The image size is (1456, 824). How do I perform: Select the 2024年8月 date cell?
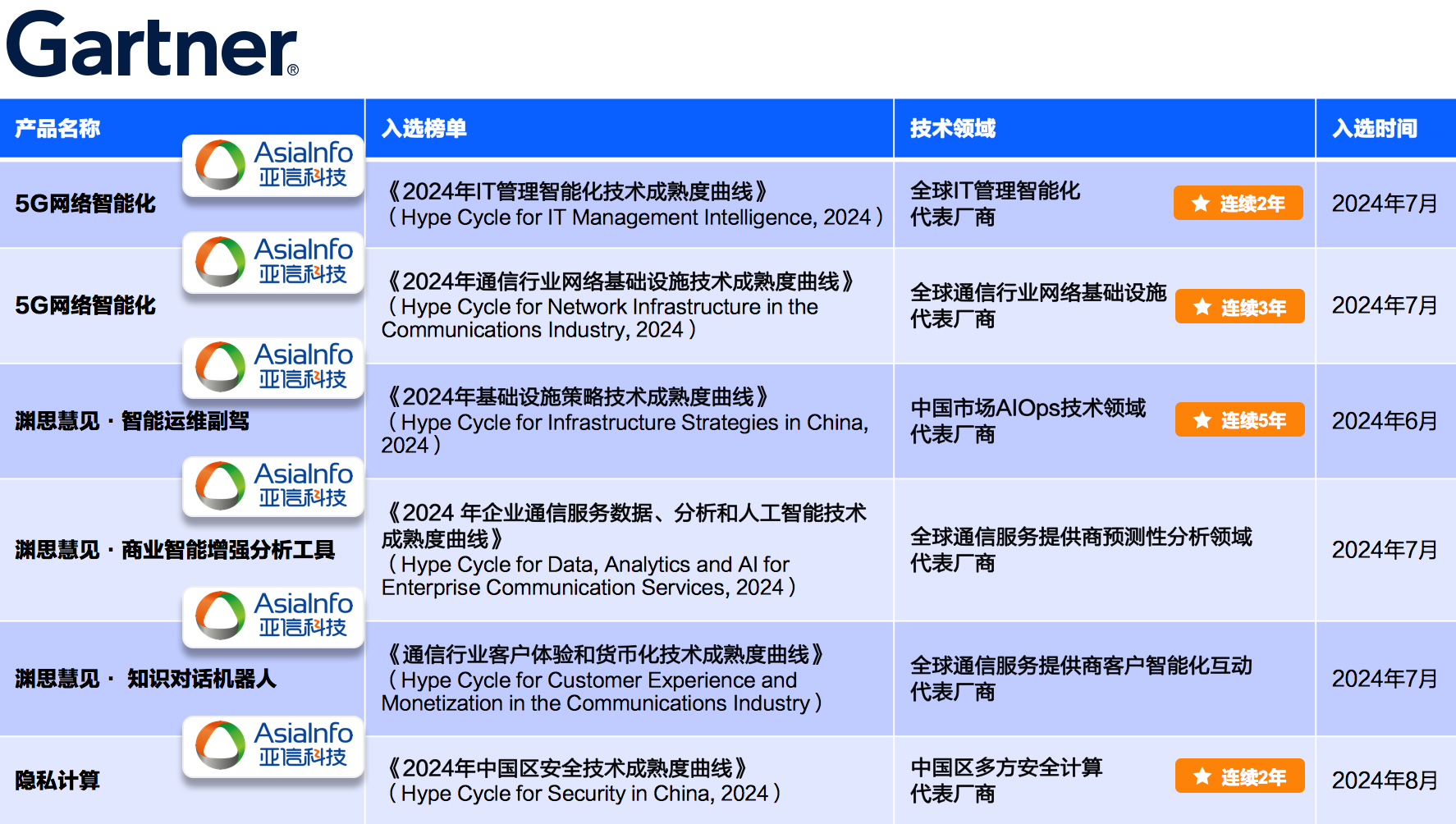coord(1385,781)
